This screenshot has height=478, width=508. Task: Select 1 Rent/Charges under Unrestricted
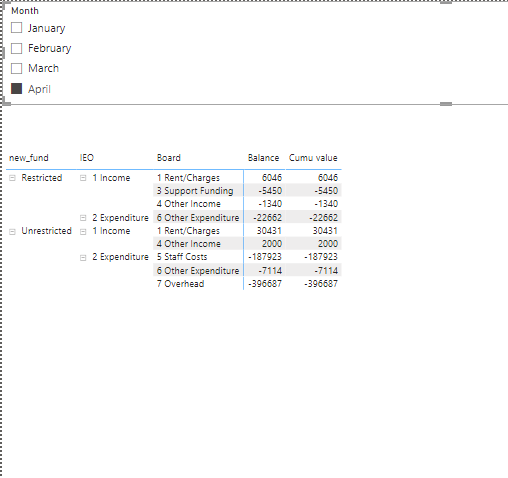pos(188,231)
